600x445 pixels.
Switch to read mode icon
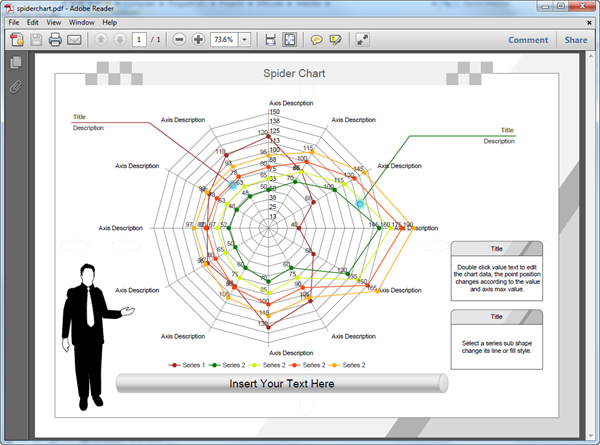point(362,39)
